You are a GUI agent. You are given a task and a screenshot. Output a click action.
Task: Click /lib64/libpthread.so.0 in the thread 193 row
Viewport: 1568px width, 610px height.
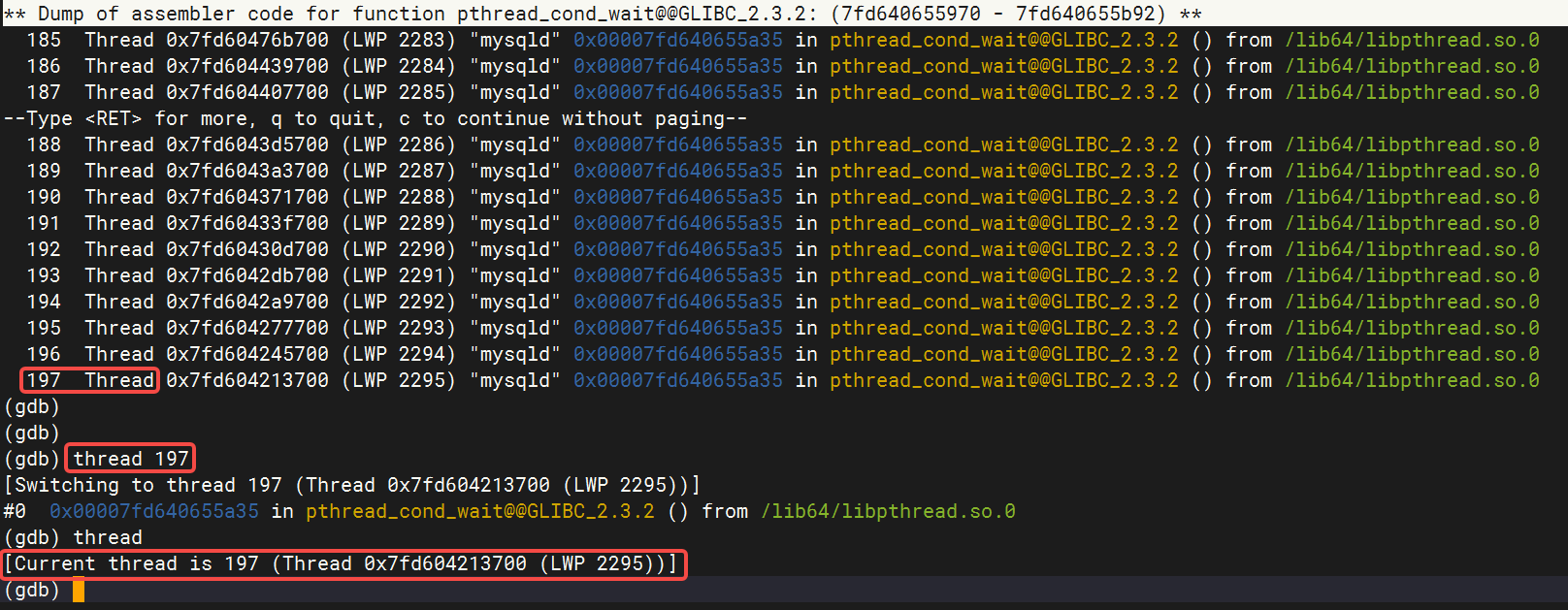pos(1412,275)
